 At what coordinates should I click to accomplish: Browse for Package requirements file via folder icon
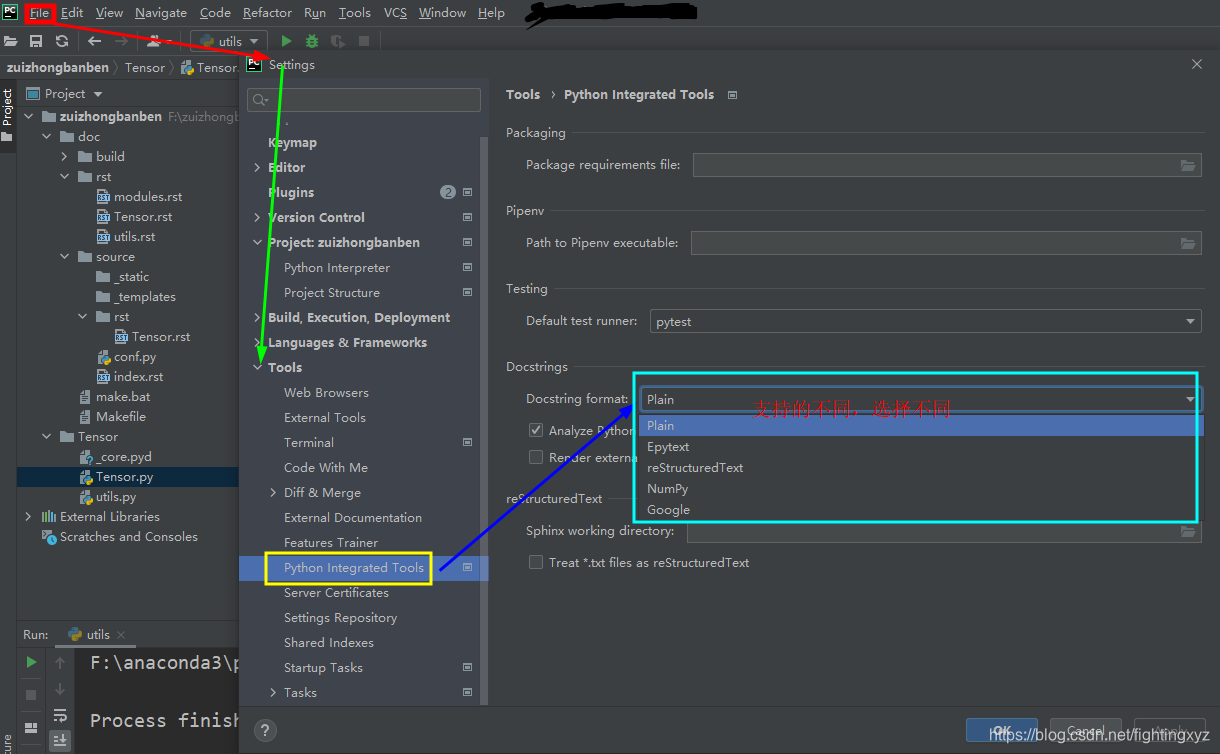point(1188,165)
